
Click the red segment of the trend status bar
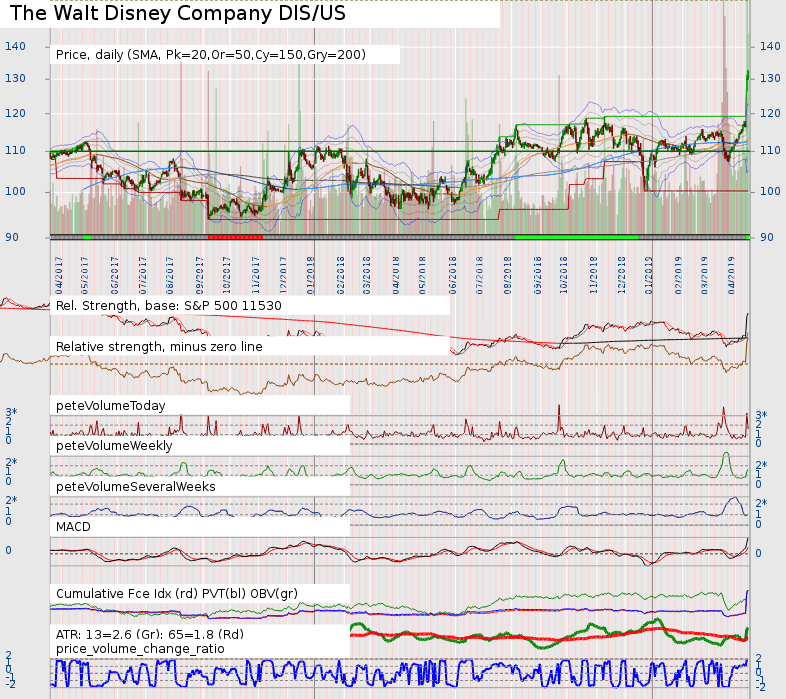point(235,237)
